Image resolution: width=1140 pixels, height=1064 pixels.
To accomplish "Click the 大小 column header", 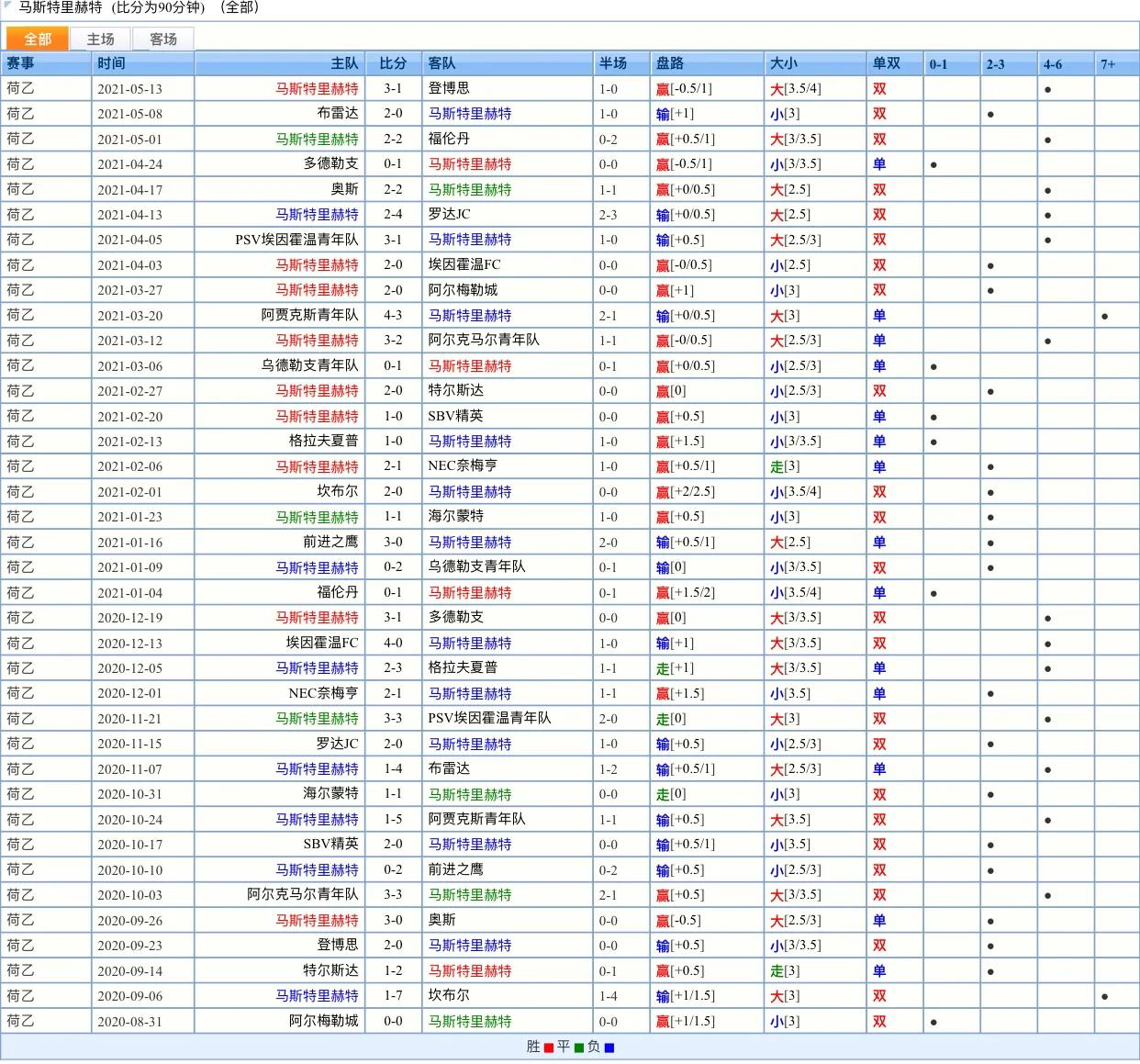I will tap(784, 63).
